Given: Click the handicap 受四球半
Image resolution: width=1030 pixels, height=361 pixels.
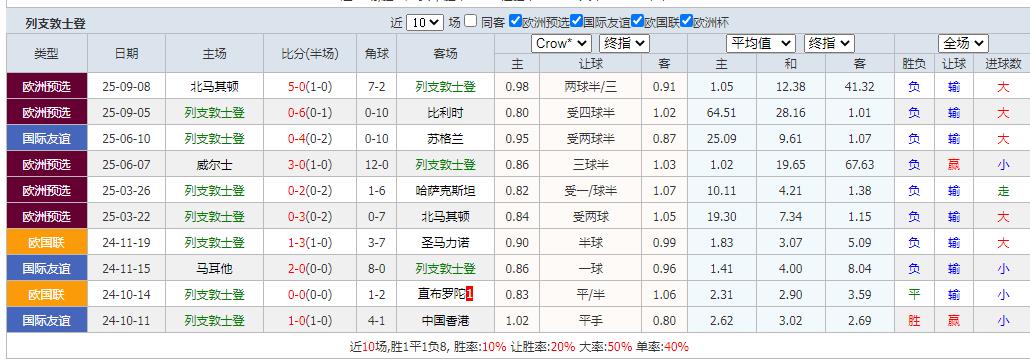Looking at the screenshot, I should point(591,113).
